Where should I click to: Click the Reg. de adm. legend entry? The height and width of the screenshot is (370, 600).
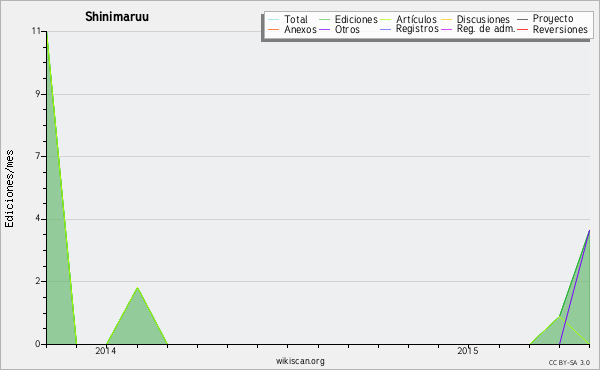pyautogui.click(x=478, y=29)
